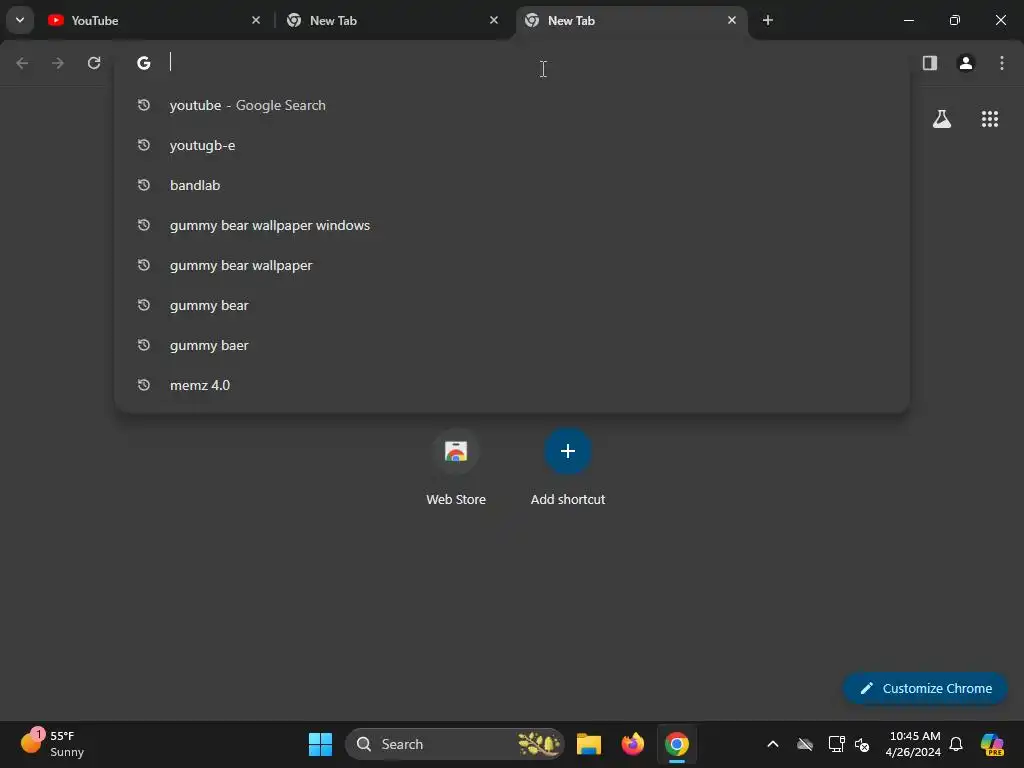Click the Chrome taskbar icon
The width and height of the screenshot is (1024, 768).
pyautogui.click(x=677, y=744)
